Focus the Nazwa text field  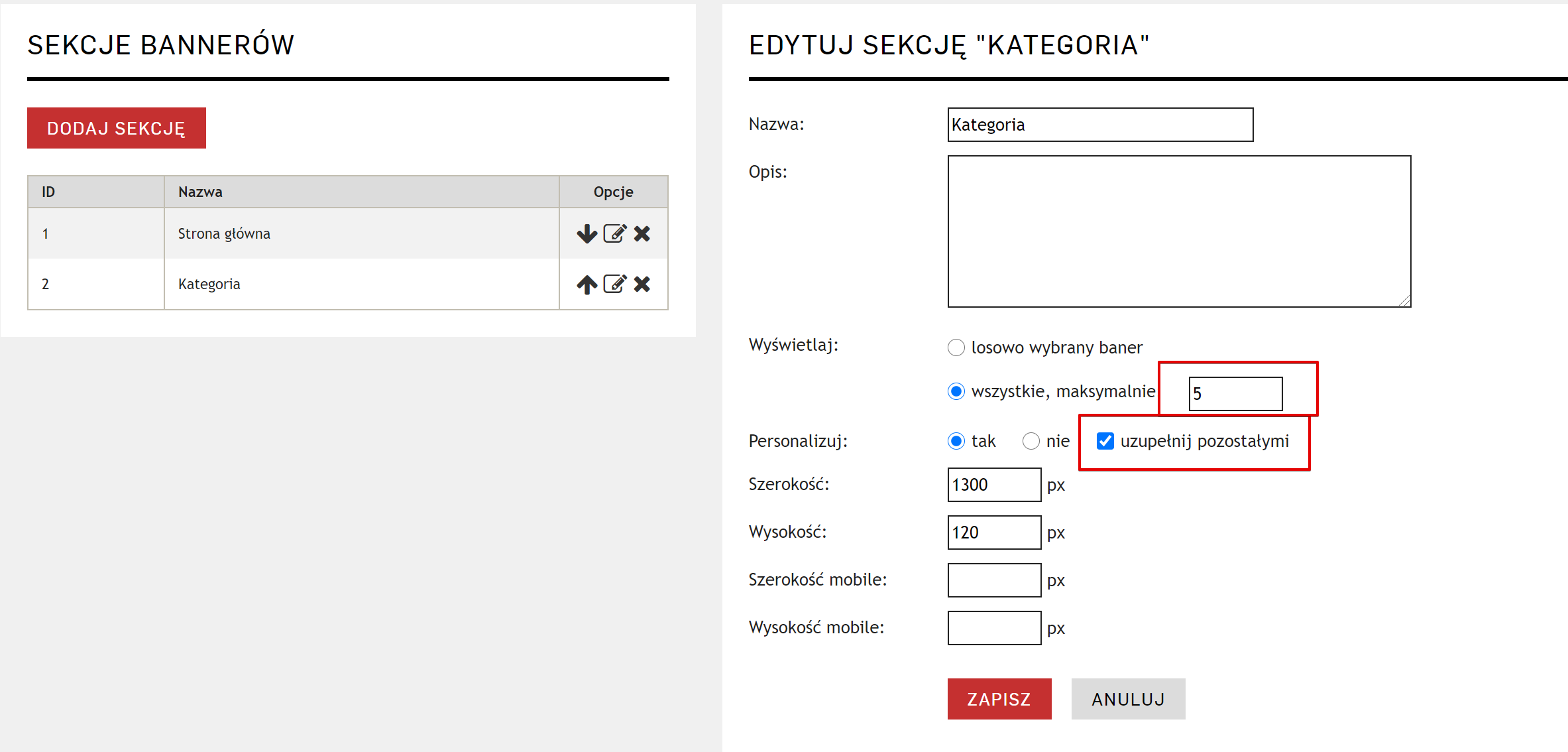[x=1100, y=125]
